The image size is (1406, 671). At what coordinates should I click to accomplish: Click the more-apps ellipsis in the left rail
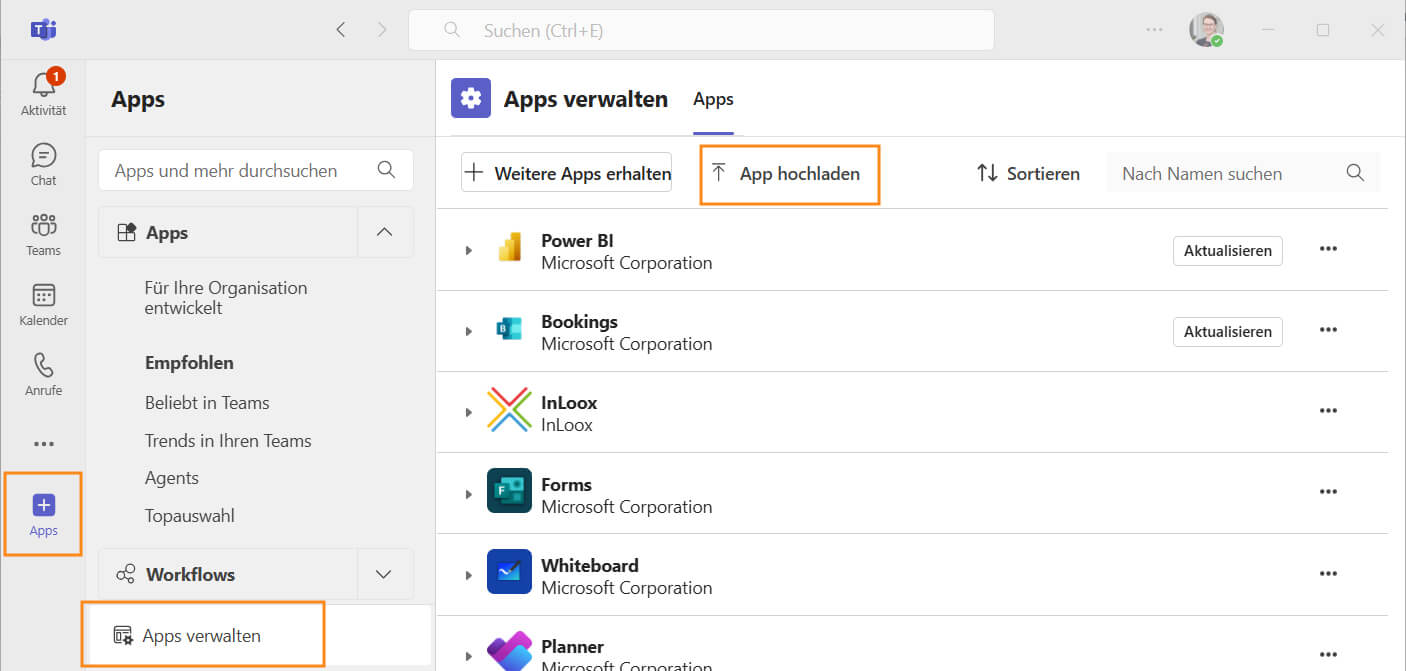[x=43, y=443]
